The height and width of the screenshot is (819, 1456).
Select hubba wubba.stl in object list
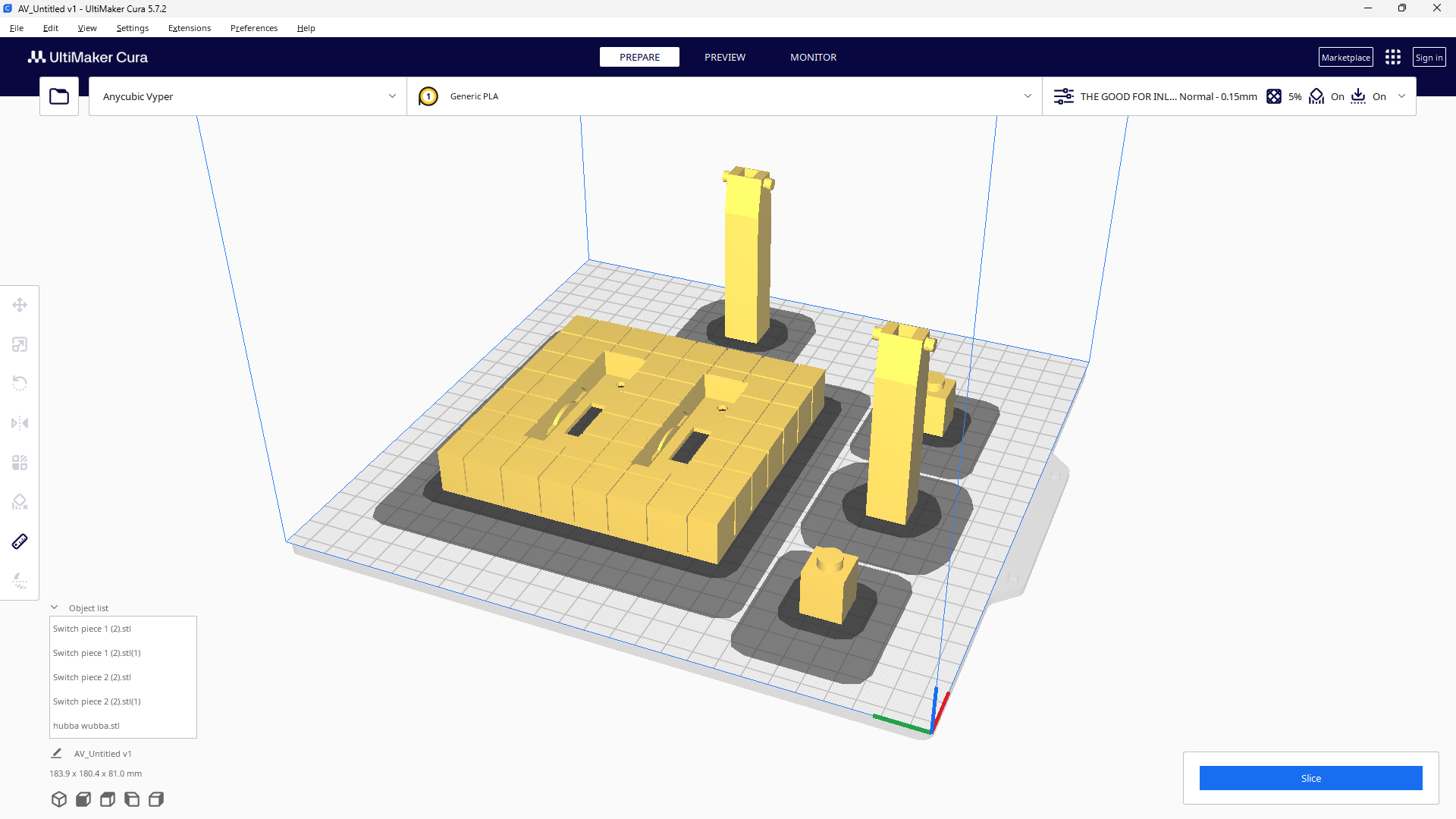pyautogui.click(x=86, y=726)
